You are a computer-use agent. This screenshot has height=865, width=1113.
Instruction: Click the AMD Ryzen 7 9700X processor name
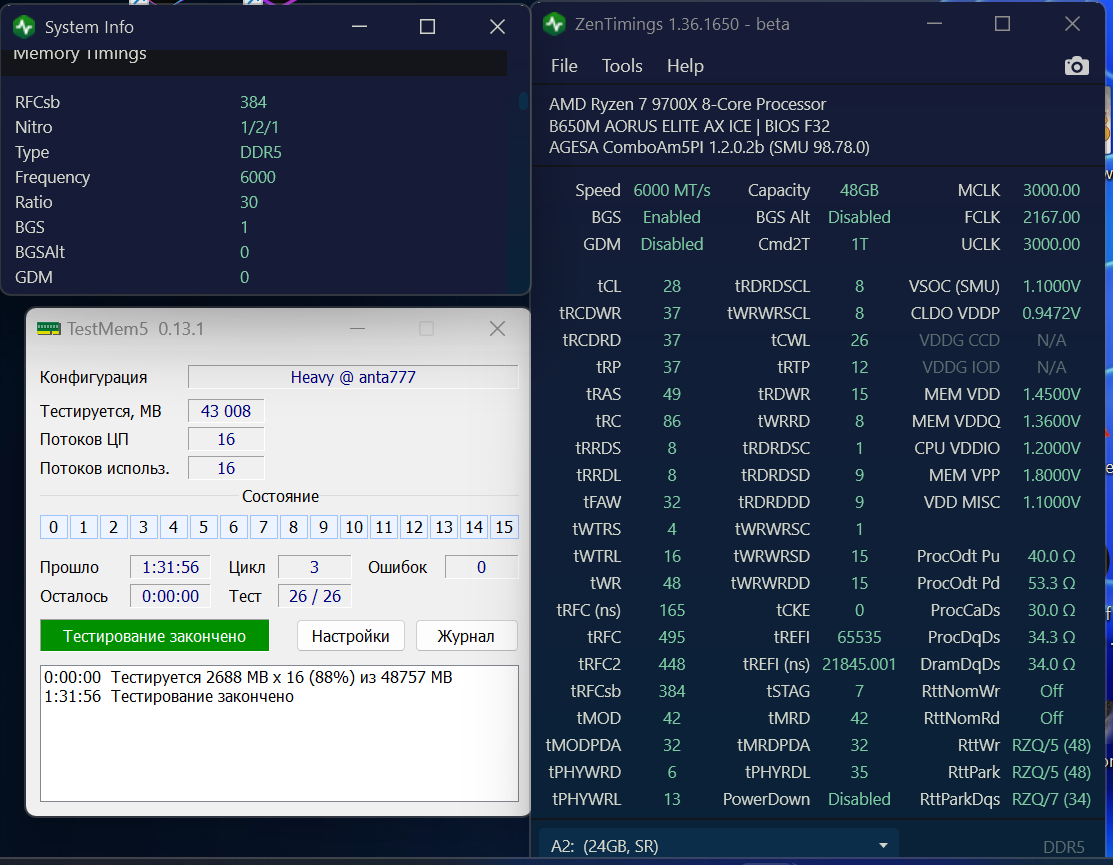click(687, 104)
